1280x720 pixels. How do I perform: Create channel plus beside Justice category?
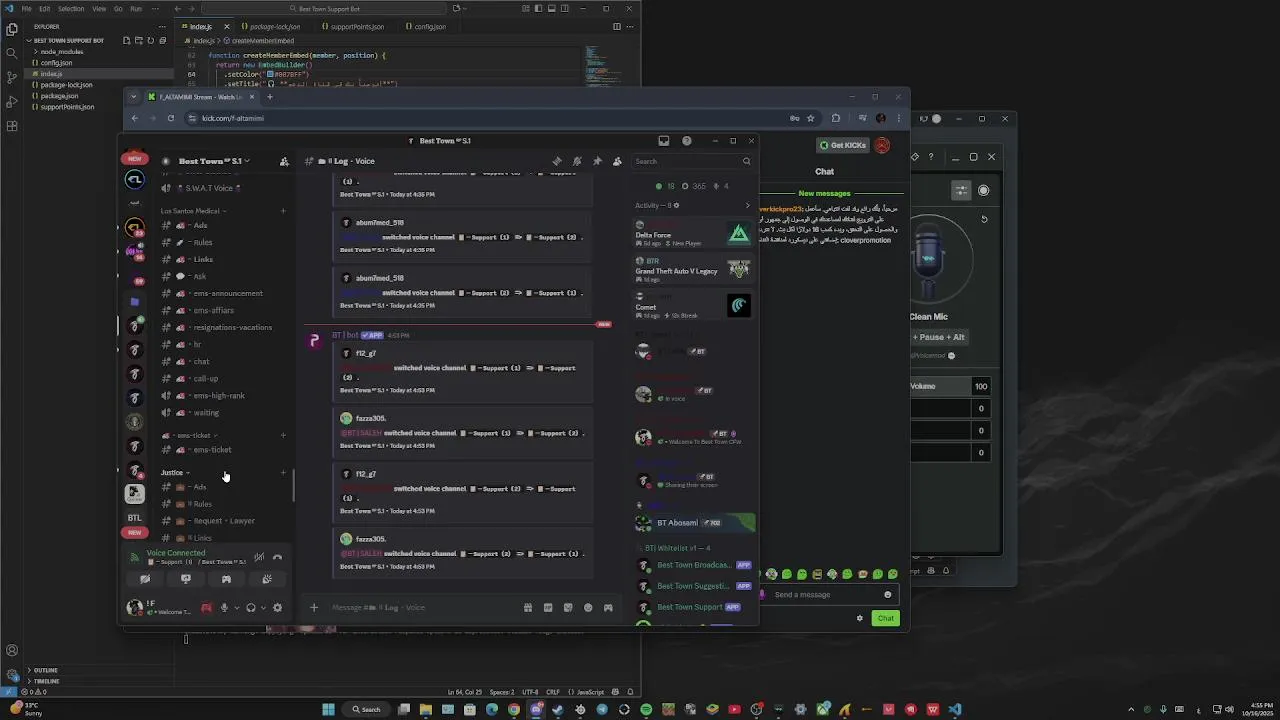[283, 472]
